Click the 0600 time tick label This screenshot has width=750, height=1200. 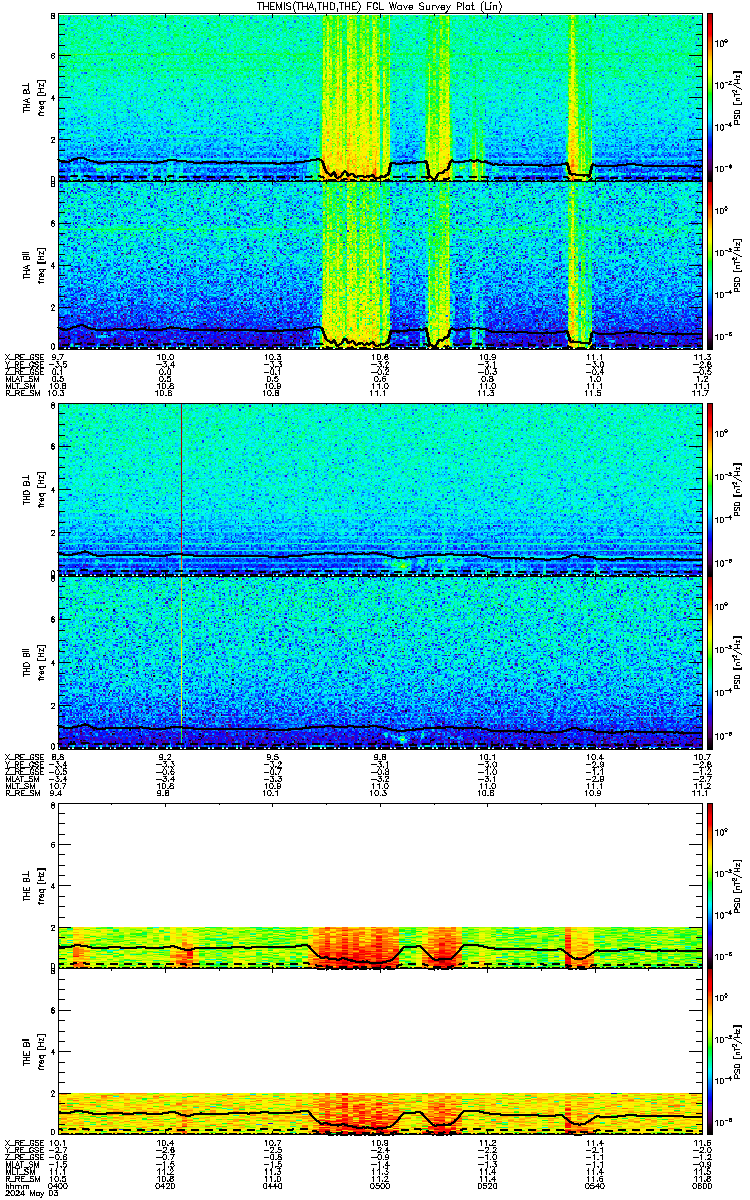[701, 1186]
